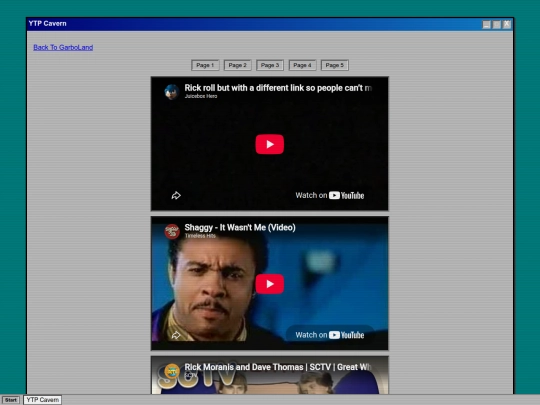The image size is (540, 405).
Task: Open SCTV channel avatar icon
Action: 172,371
